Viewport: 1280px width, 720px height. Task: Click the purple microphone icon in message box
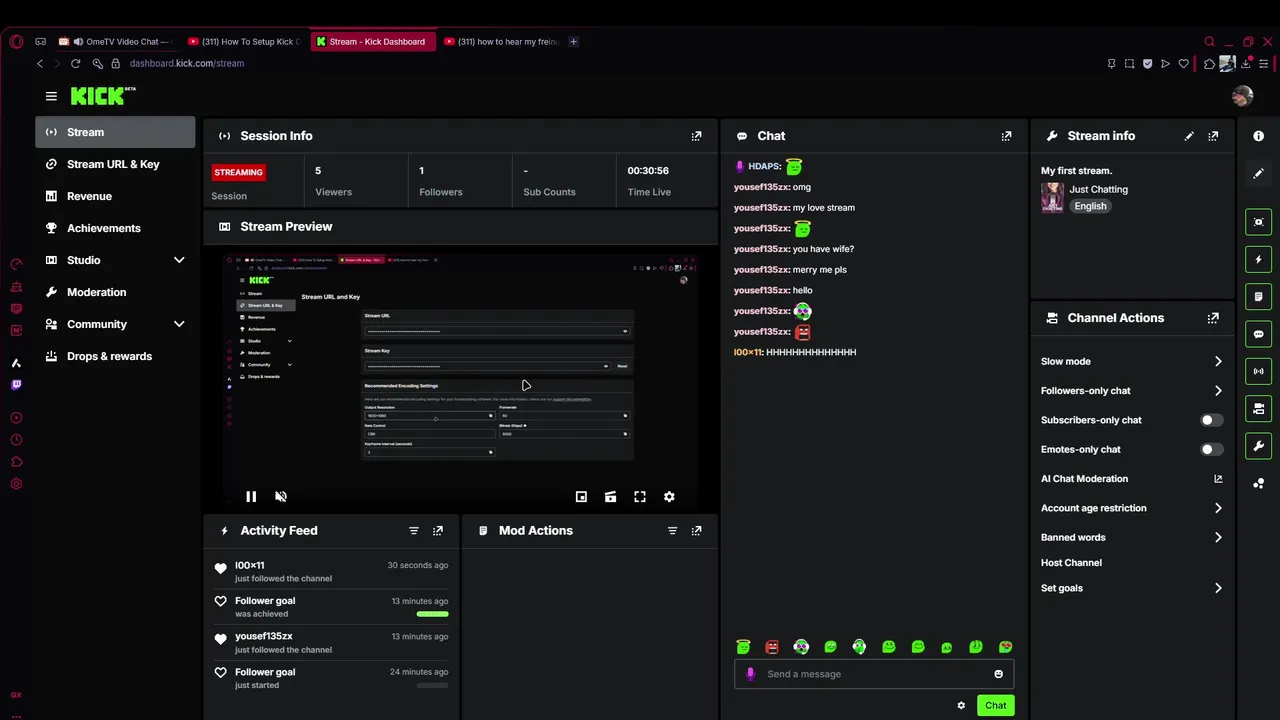coord(750,674)
